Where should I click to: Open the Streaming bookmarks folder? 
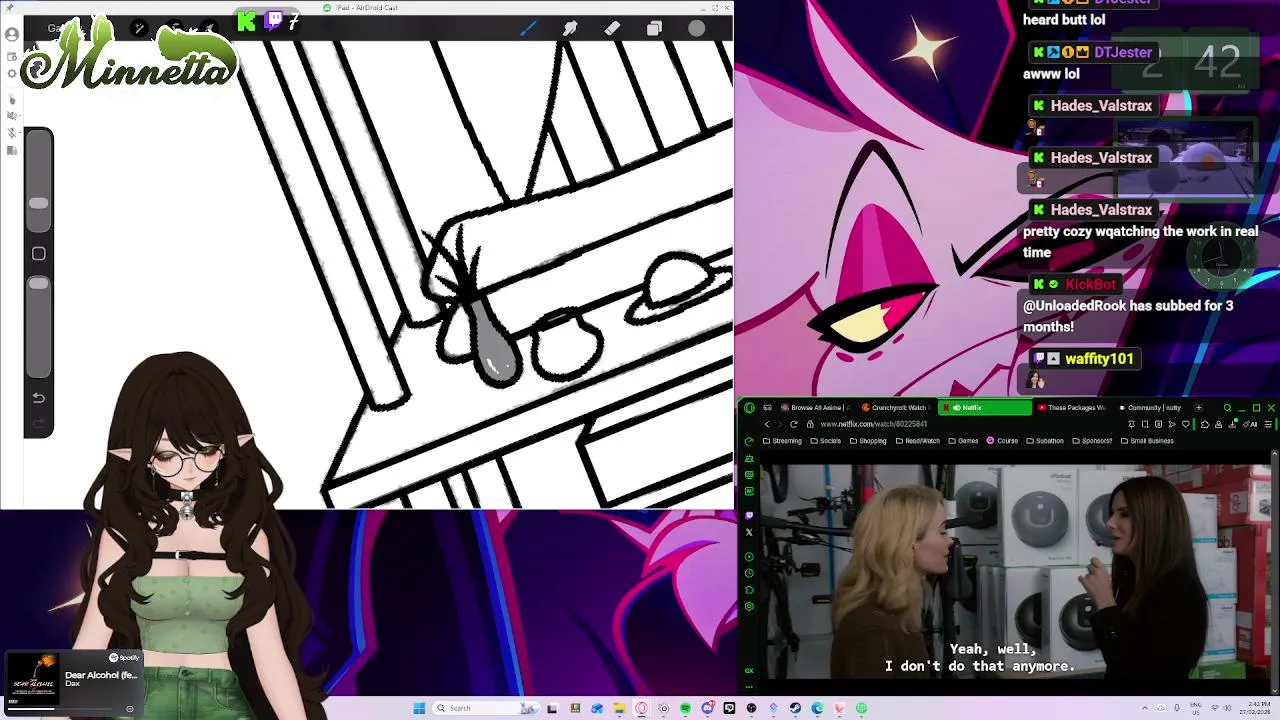[783, 441]
